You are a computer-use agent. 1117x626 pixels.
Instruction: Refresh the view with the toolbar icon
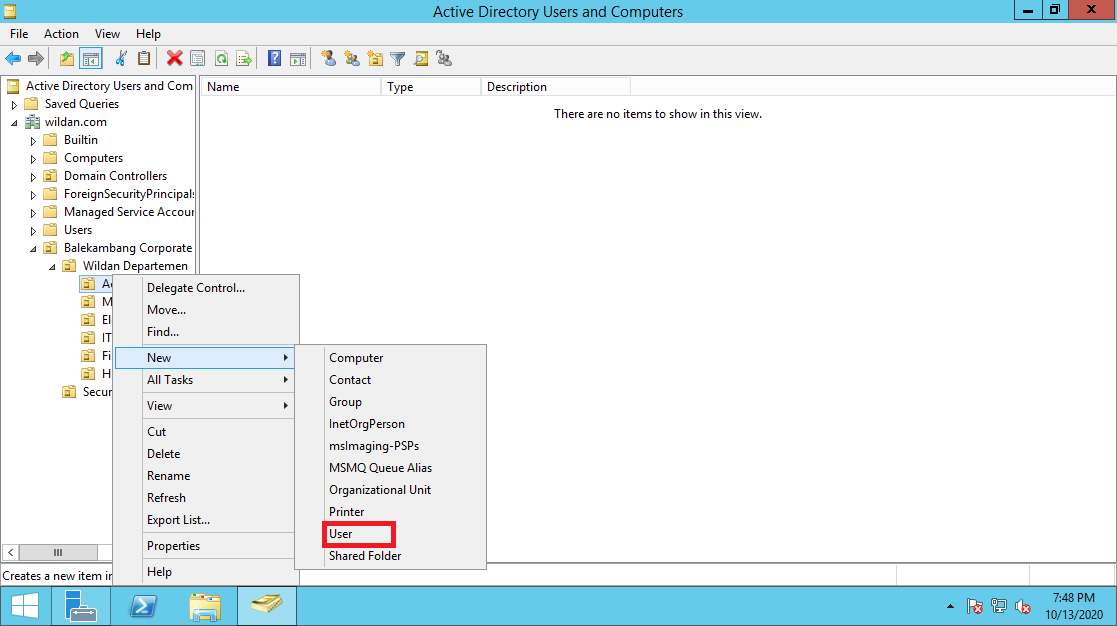click(x=221, y=58)
